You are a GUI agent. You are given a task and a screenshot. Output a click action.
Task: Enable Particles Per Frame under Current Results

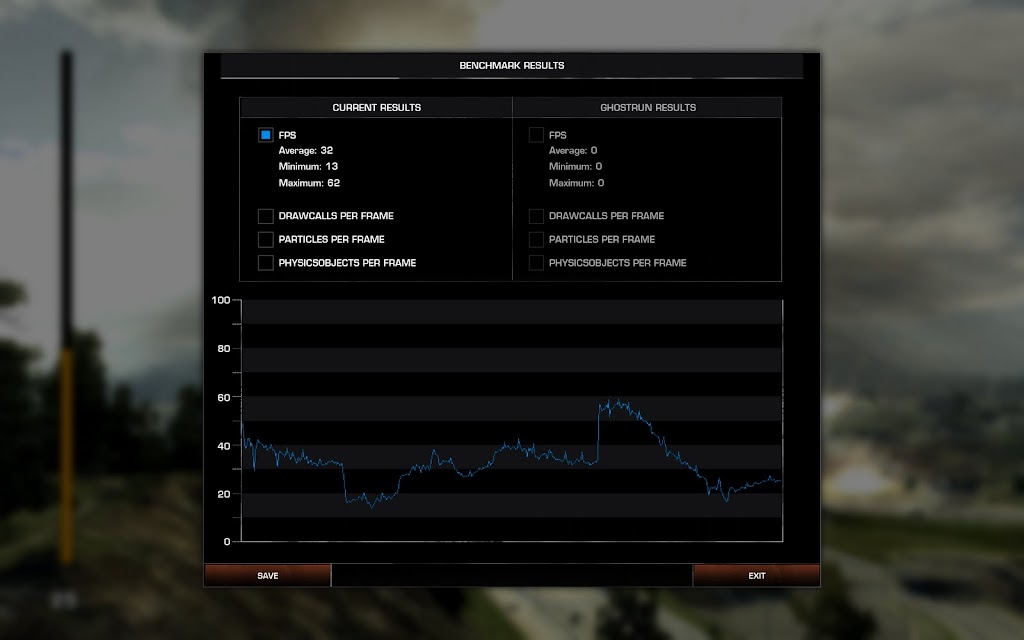click(x=265, y=240)
